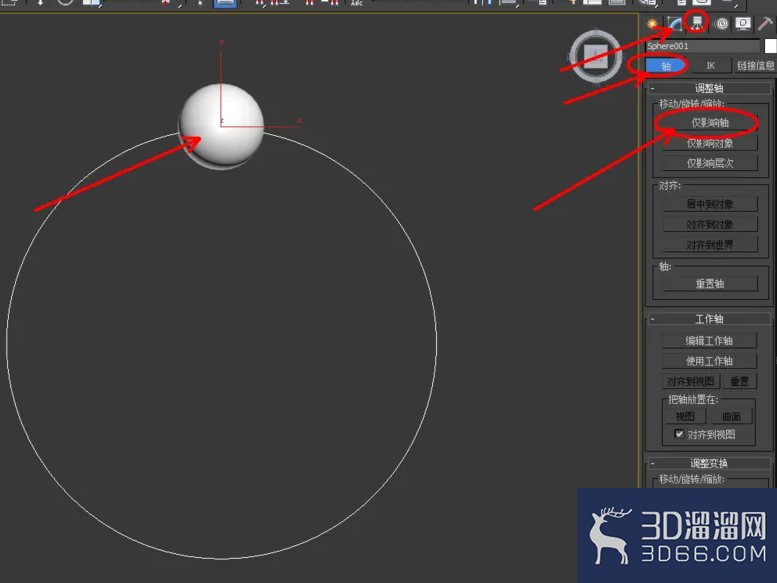Click the 对齐到世界 button
Viewport: 777px width, 583px height.
click(x=710, y=245)
